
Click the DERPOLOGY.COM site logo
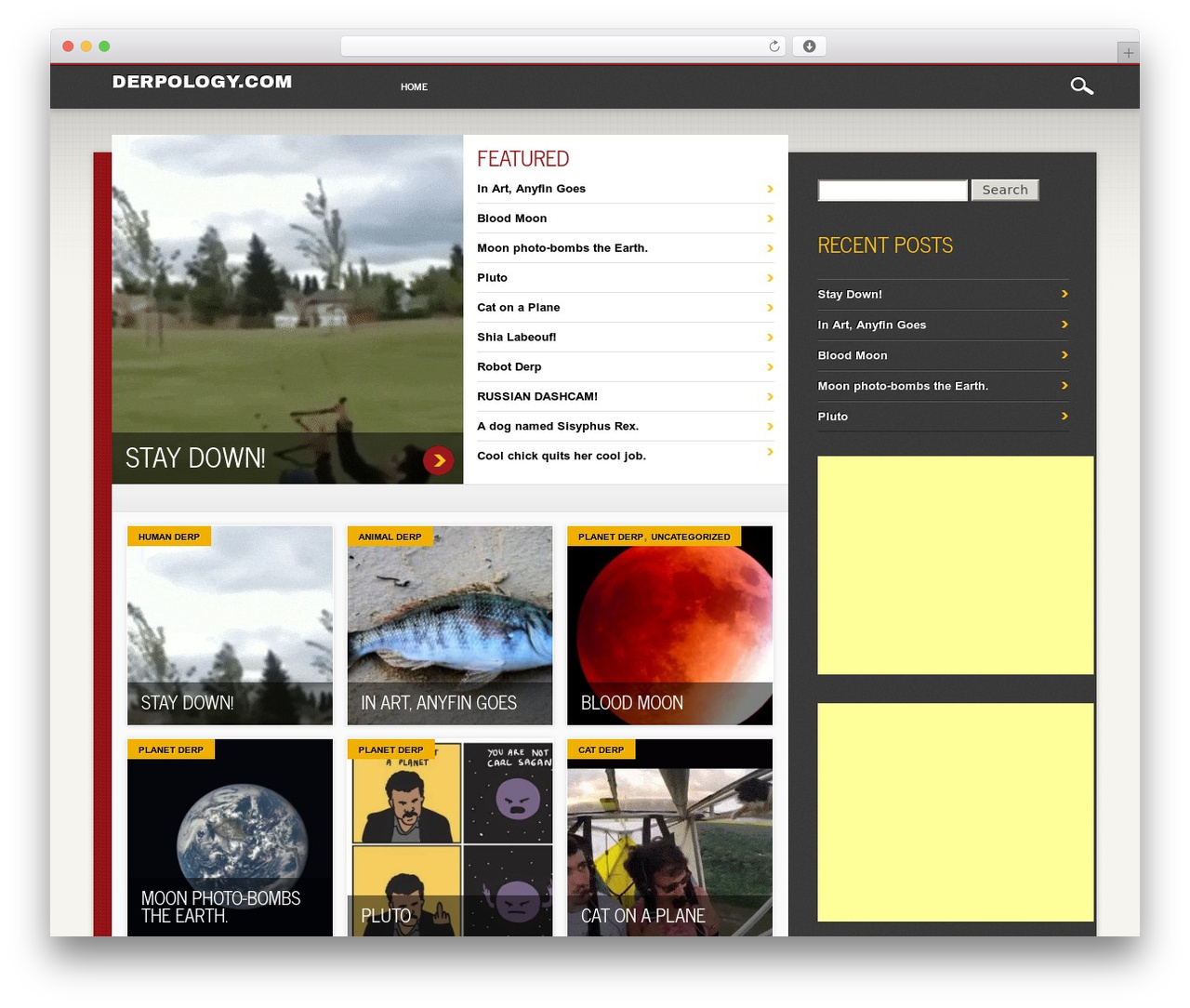point(202,82)
